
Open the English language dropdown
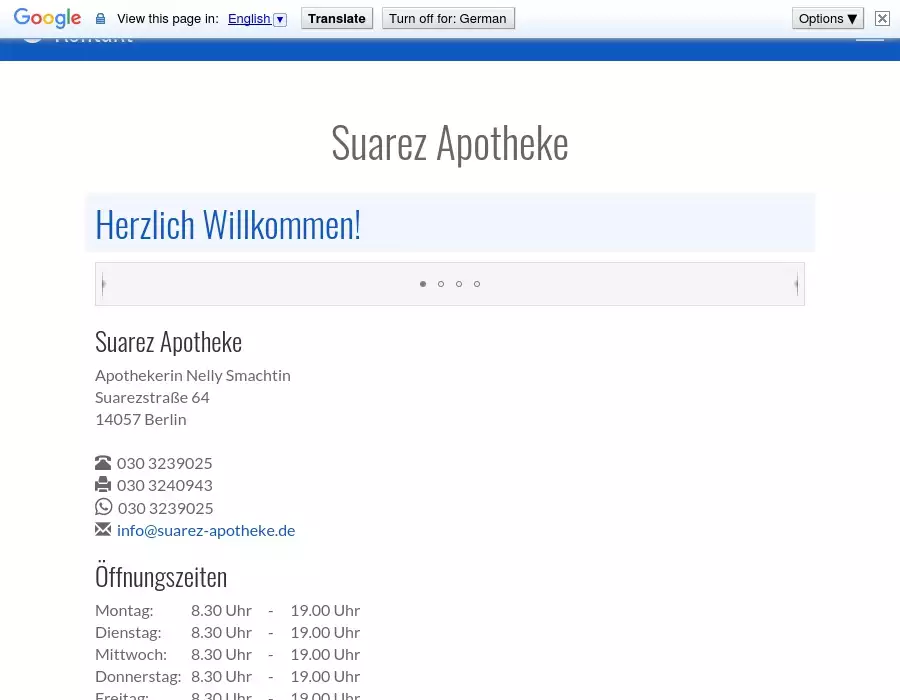(257, 19)
